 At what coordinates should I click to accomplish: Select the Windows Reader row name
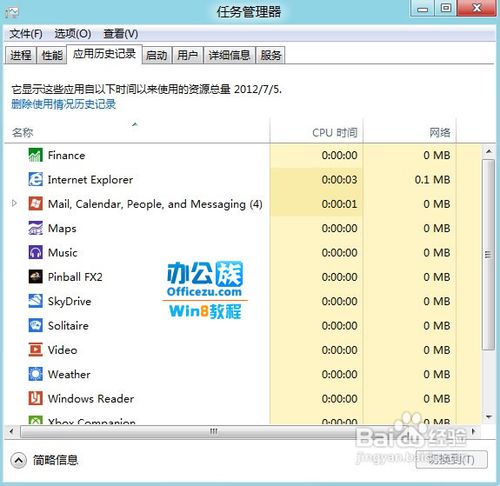coord(91,399)
